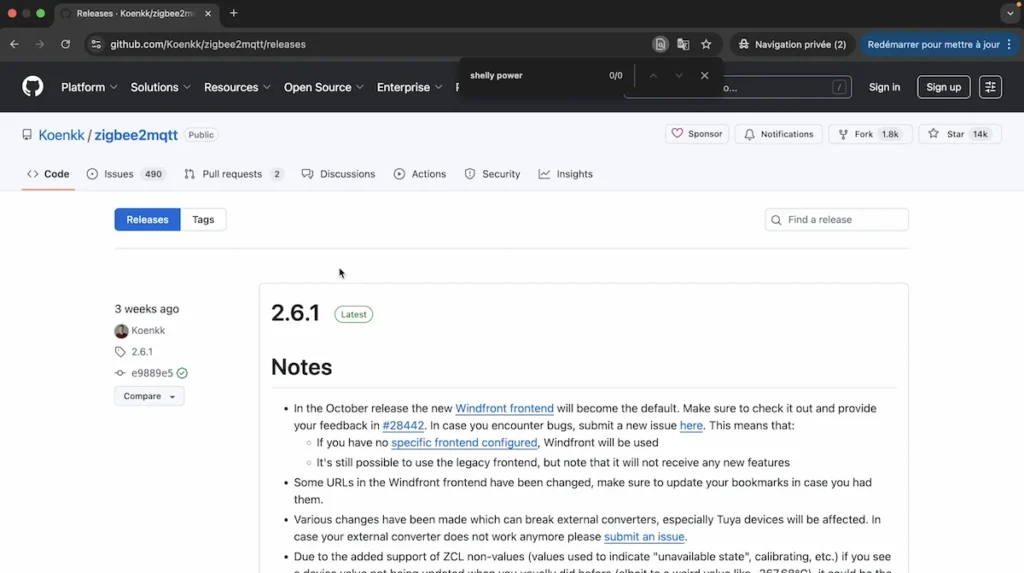Expand the Platform menu
This screenshot has width=1024, height=573.
point(89,87)
